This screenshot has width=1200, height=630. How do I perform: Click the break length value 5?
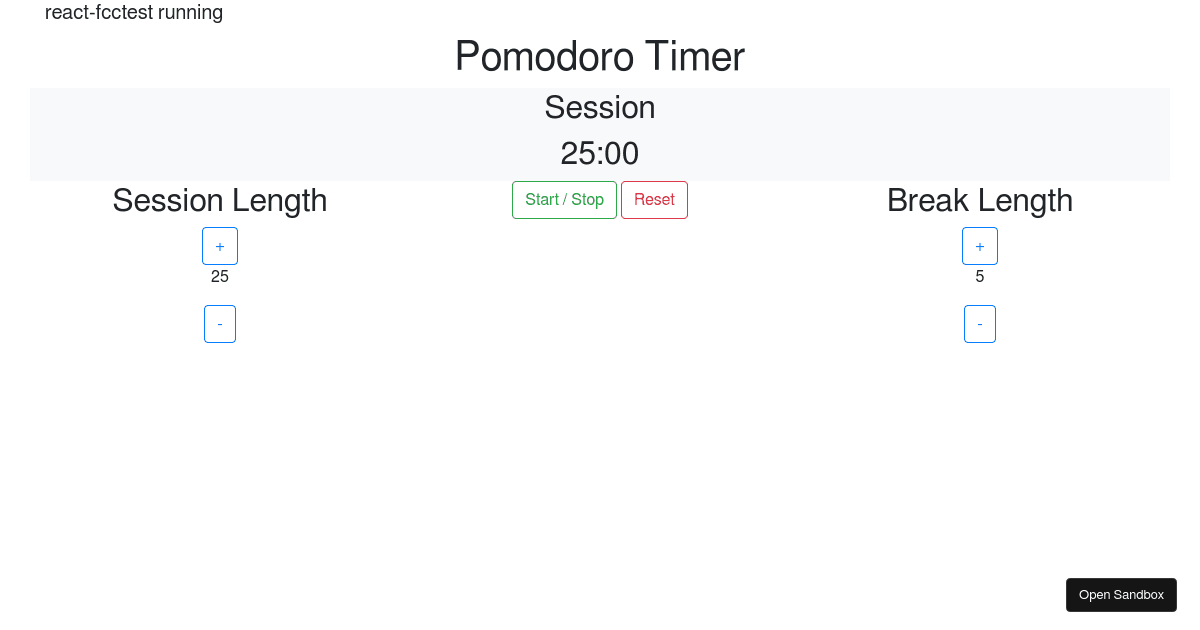980,276
